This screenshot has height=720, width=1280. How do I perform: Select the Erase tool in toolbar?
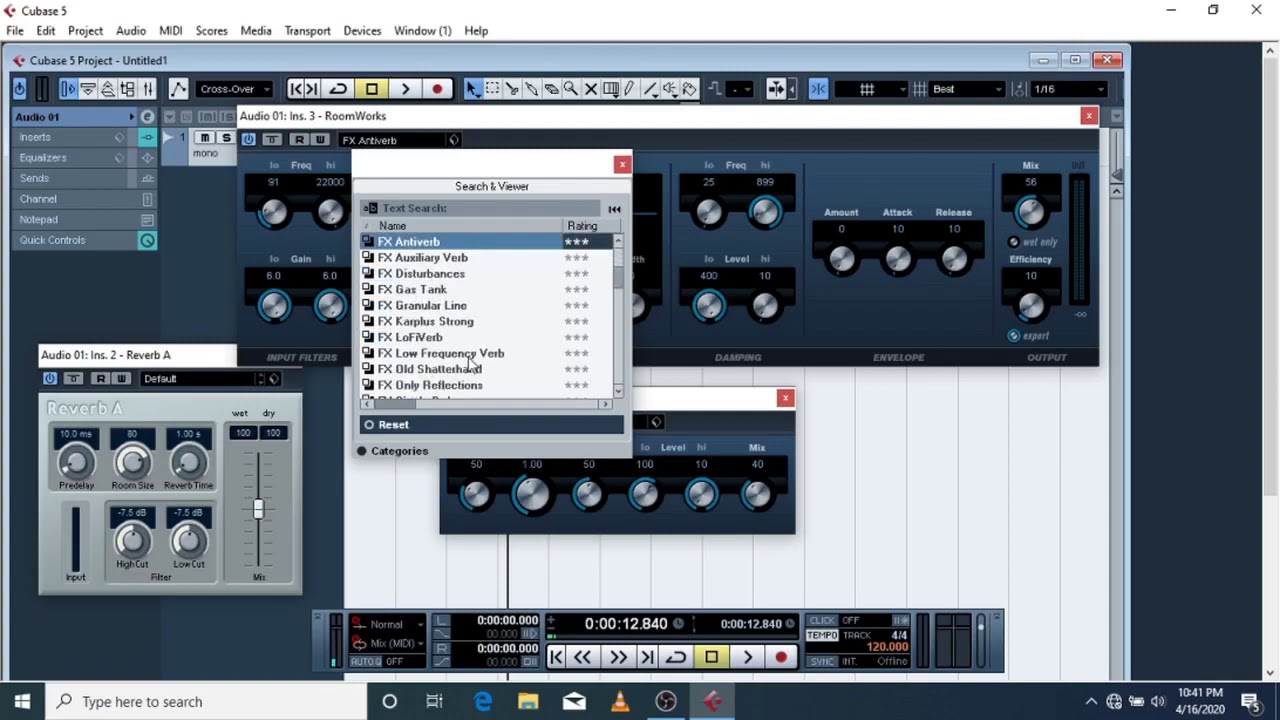click(x=551, y=89)
